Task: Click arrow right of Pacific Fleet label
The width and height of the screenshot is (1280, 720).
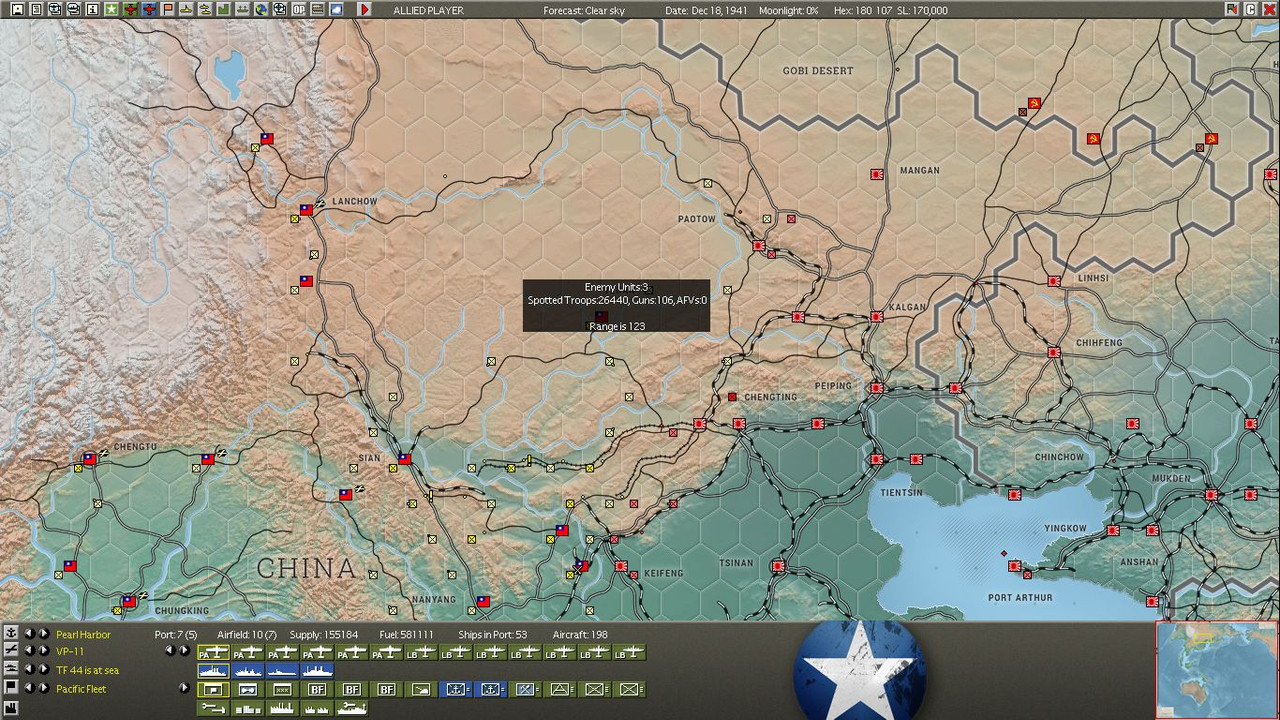Action: pyautogui.click(x=184, y=688)
